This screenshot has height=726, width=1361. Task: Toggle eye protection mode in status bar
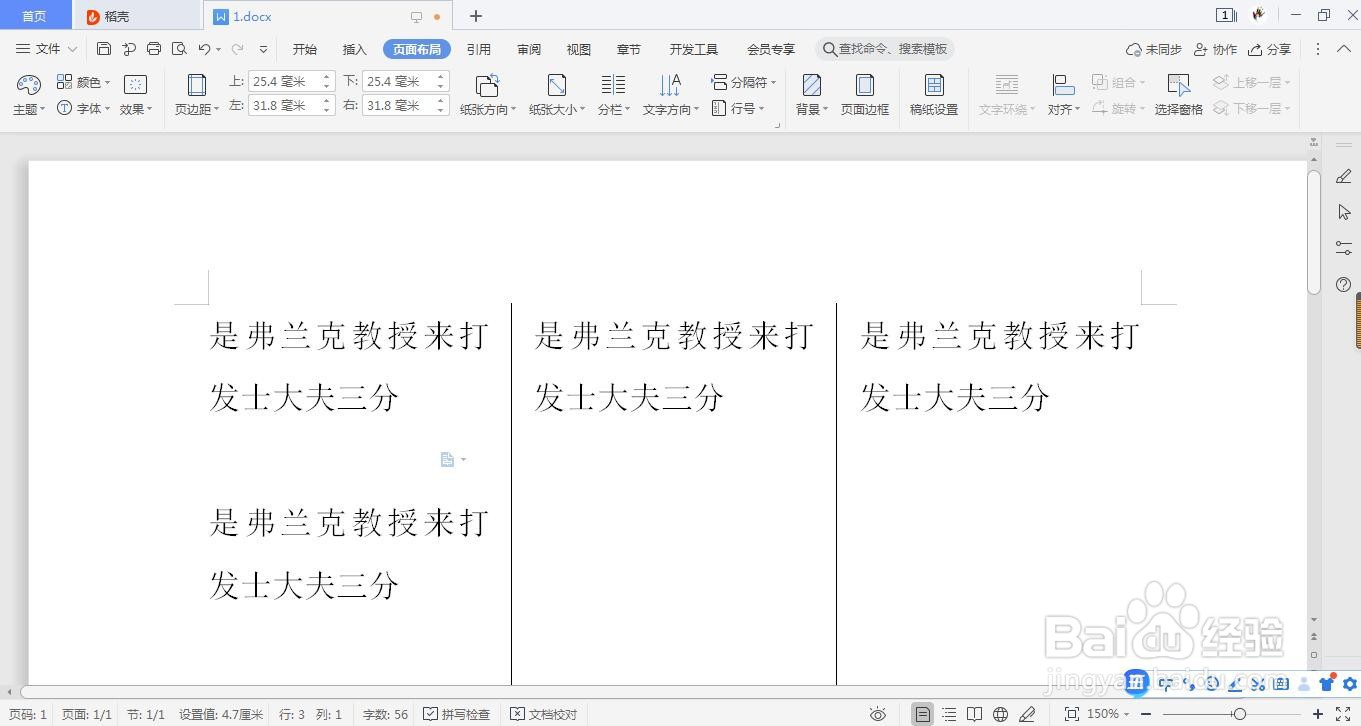[877, 714]
